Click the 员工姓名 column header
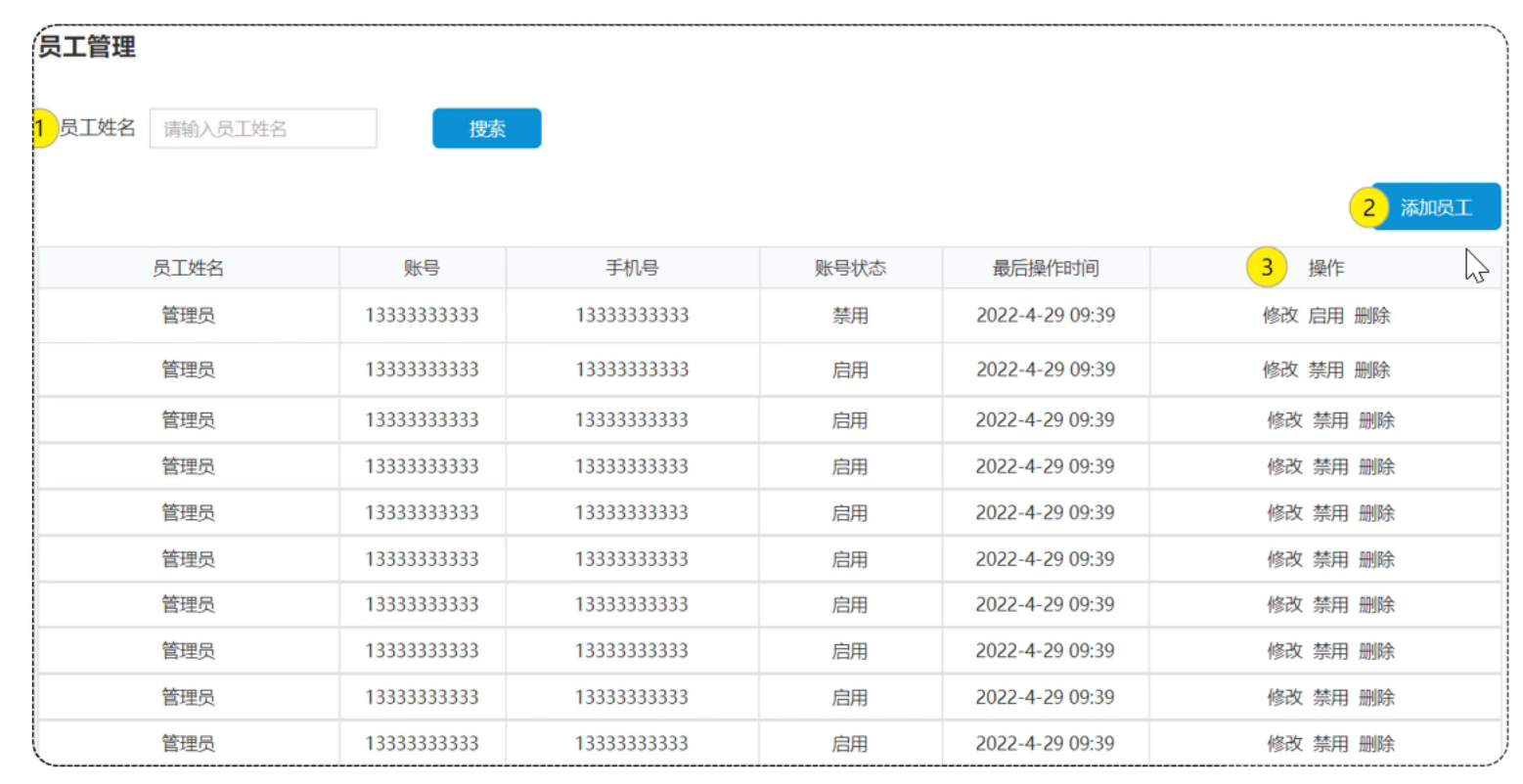Viewport: 1523px width, 784px height. click(188, 268)
